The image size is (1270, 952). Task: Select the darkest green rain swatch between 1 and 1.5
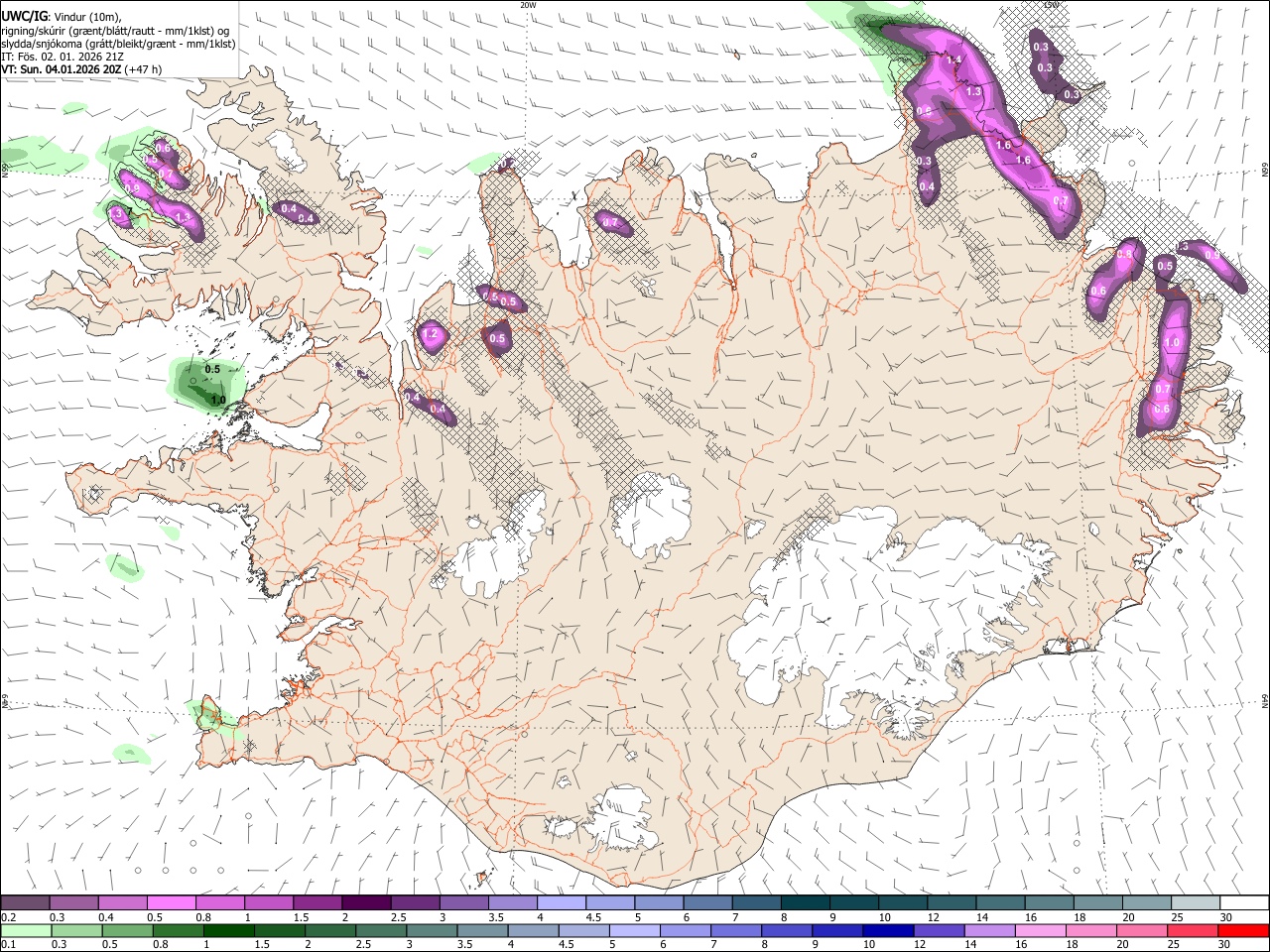pos(228,931)
